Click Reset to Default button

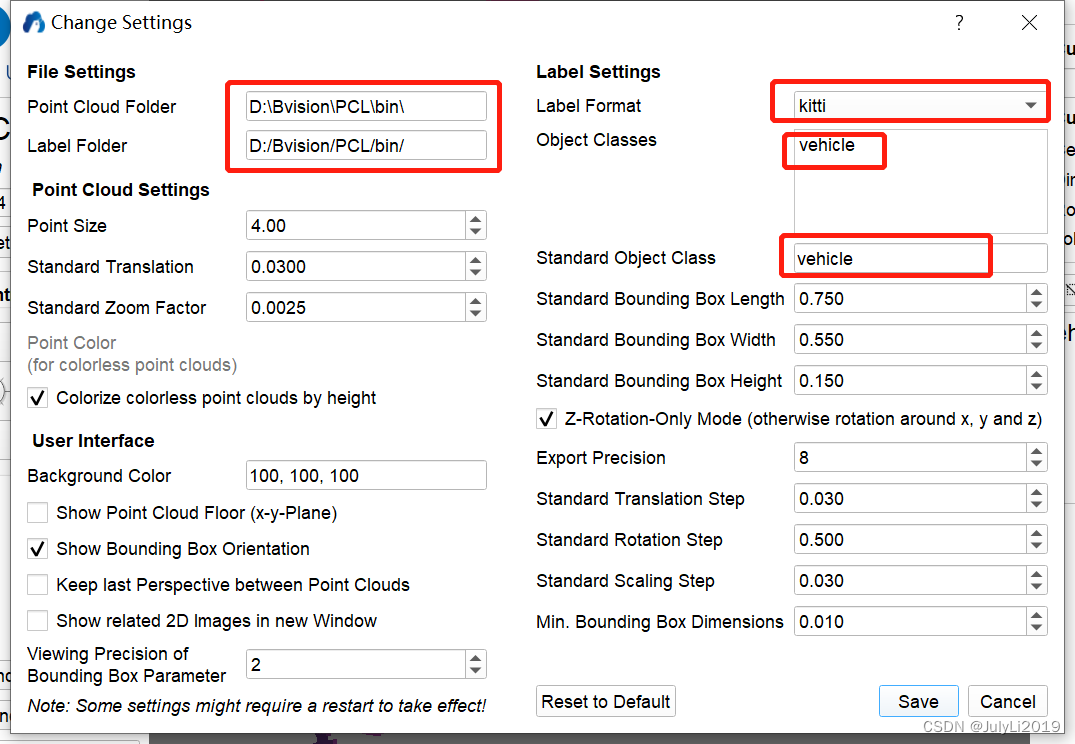[605, 701]
